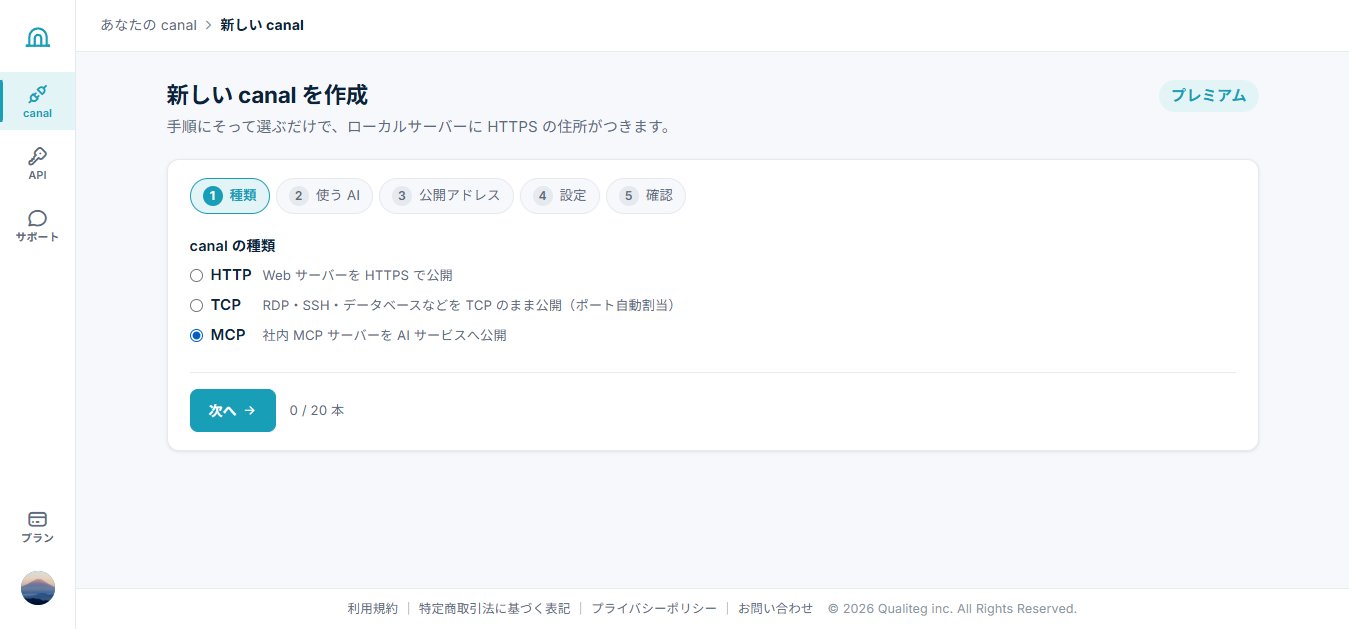Image resolution: width=1349 pixels, height=629 pixels.
Task: Go to step 5 確認 tab
Action: pos(646,196)
